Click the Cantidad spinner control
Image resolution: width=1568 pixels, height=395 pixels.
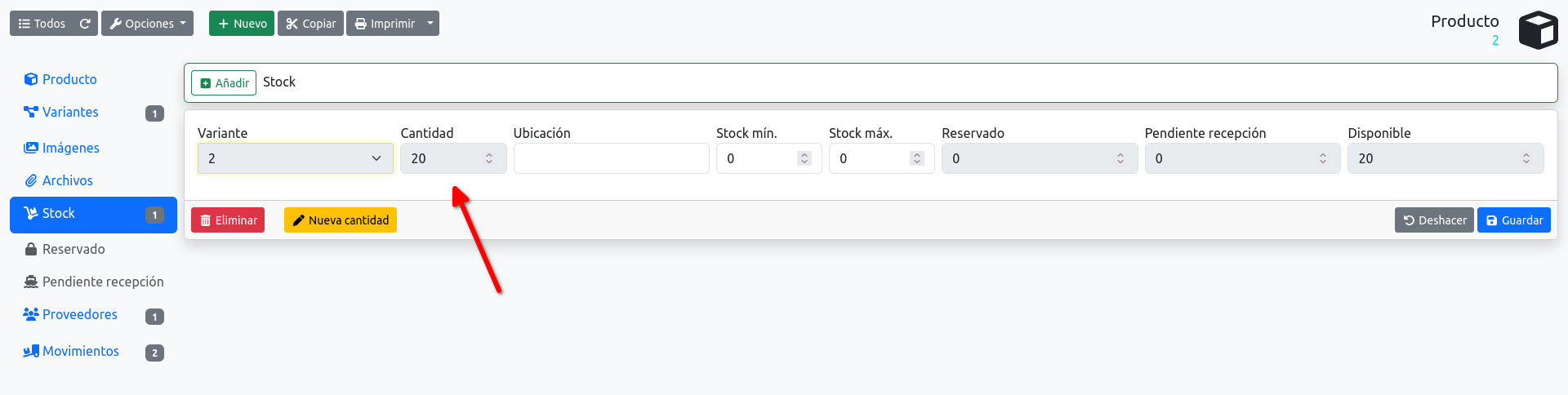pyautogui.click(x=489, y=158)
